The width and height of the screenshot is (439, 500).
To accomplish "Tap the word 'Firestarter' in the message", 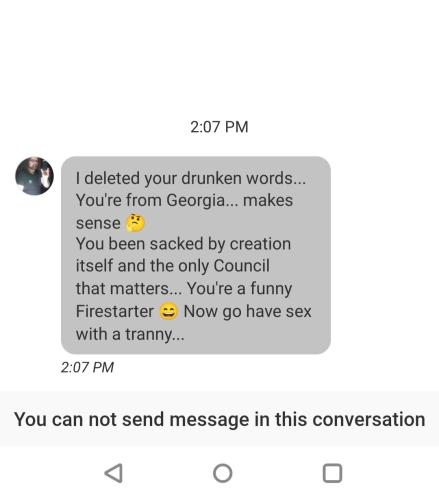I will [x=115, y=311].
